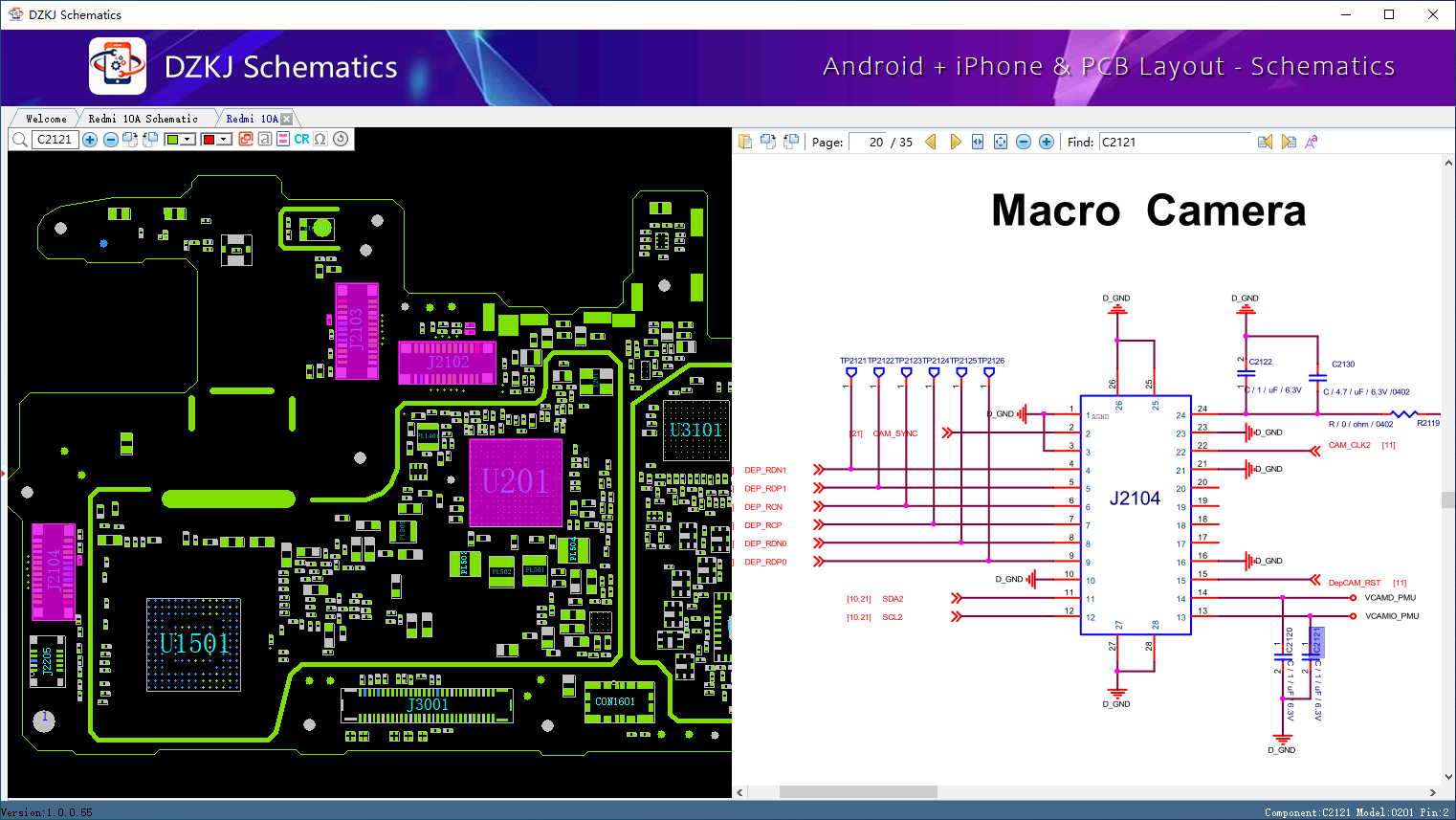The height and width of the screenshot is (820, 1456).
Task: Select connector J3001 on the PCB
Action: point(427,705)
